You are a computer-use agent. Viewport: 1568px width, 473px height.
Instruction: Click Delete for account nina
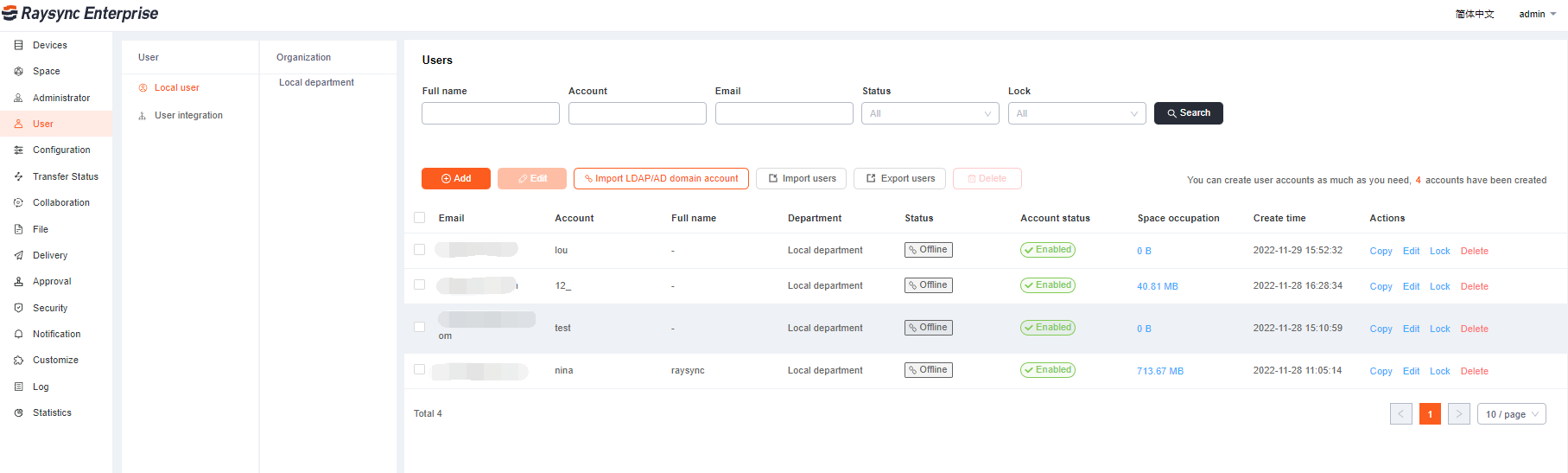tap(1475, 371)
